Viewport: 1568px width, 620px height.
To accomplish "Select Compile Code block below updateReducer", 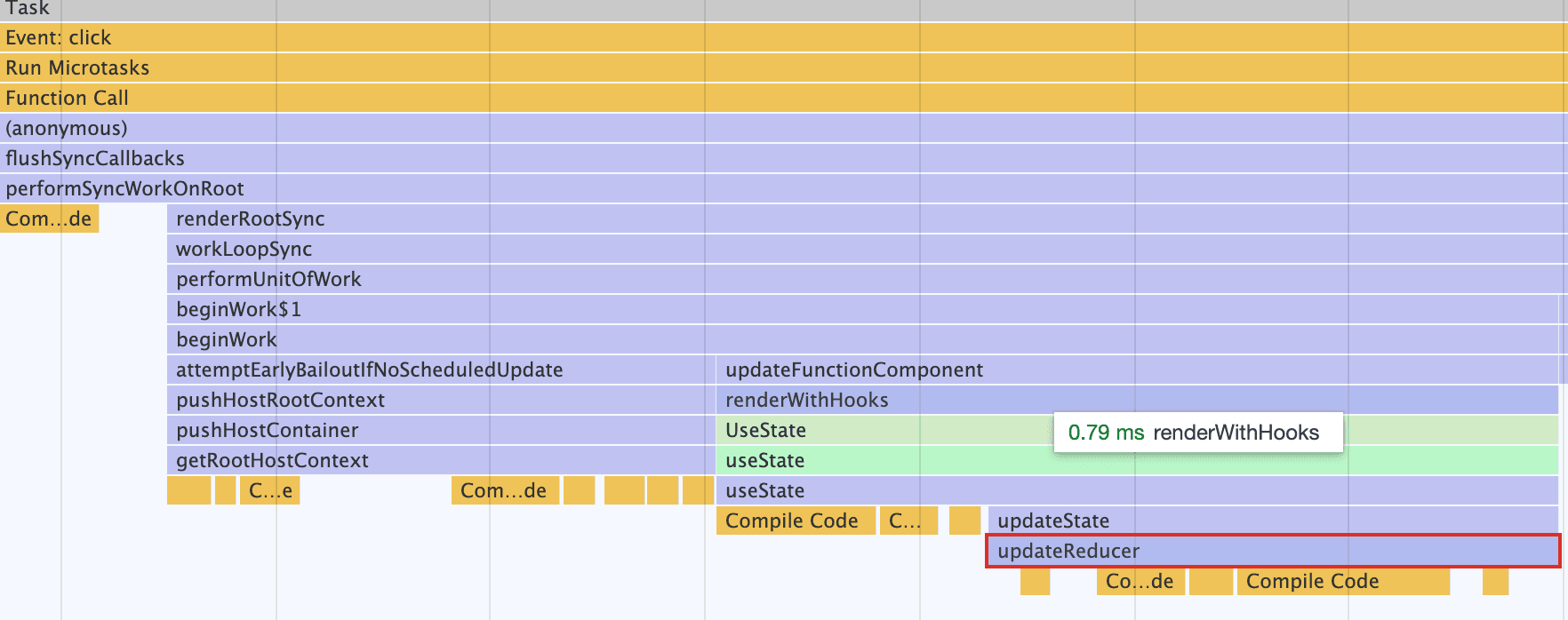I will point(1342,582).
